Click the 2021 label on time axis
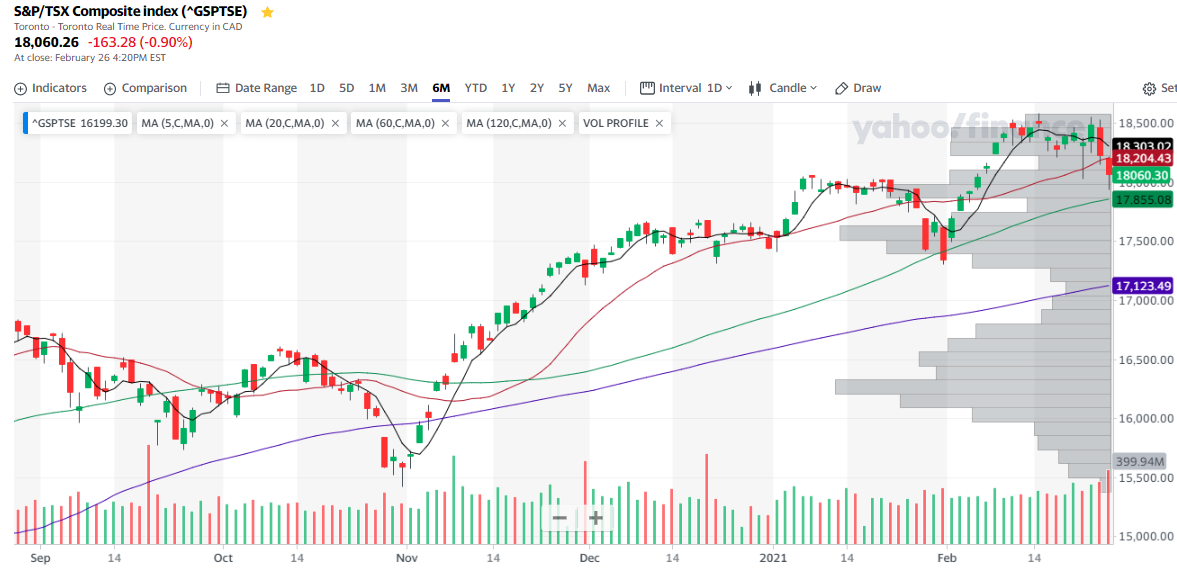 (772, 559)
